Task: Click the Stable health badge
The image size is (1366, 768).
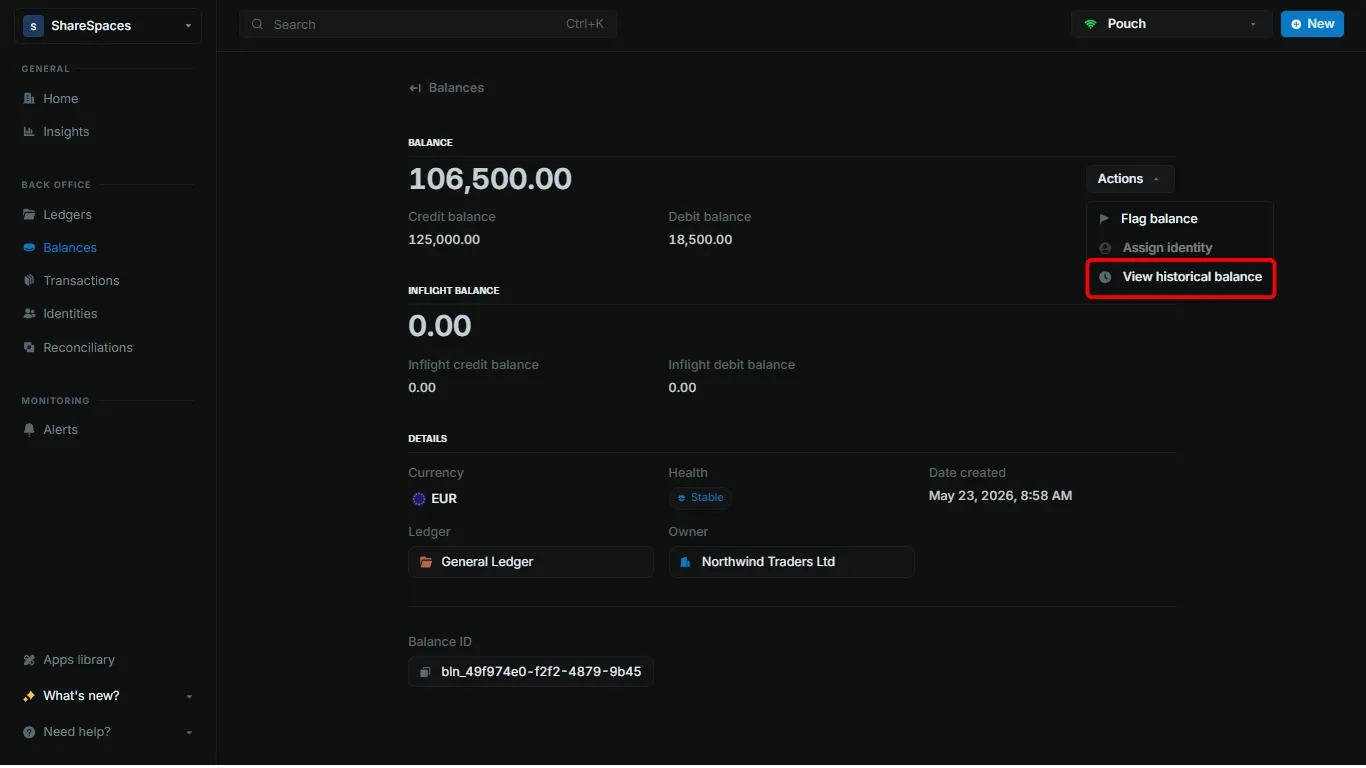Action: pyautogui.click(x=700, y=498)
